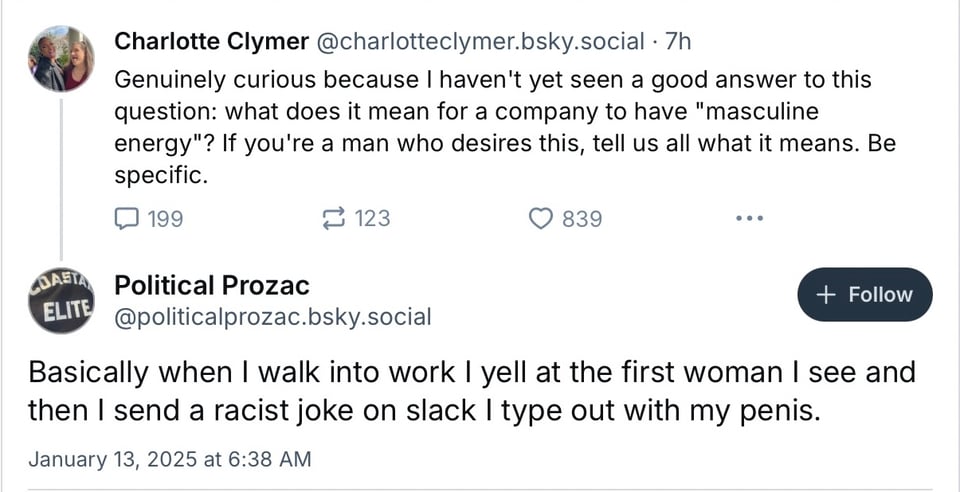This screenshot has height=492, width=960.
Task: Select Political Prozac's reply text
Action: tap(470, 391)
